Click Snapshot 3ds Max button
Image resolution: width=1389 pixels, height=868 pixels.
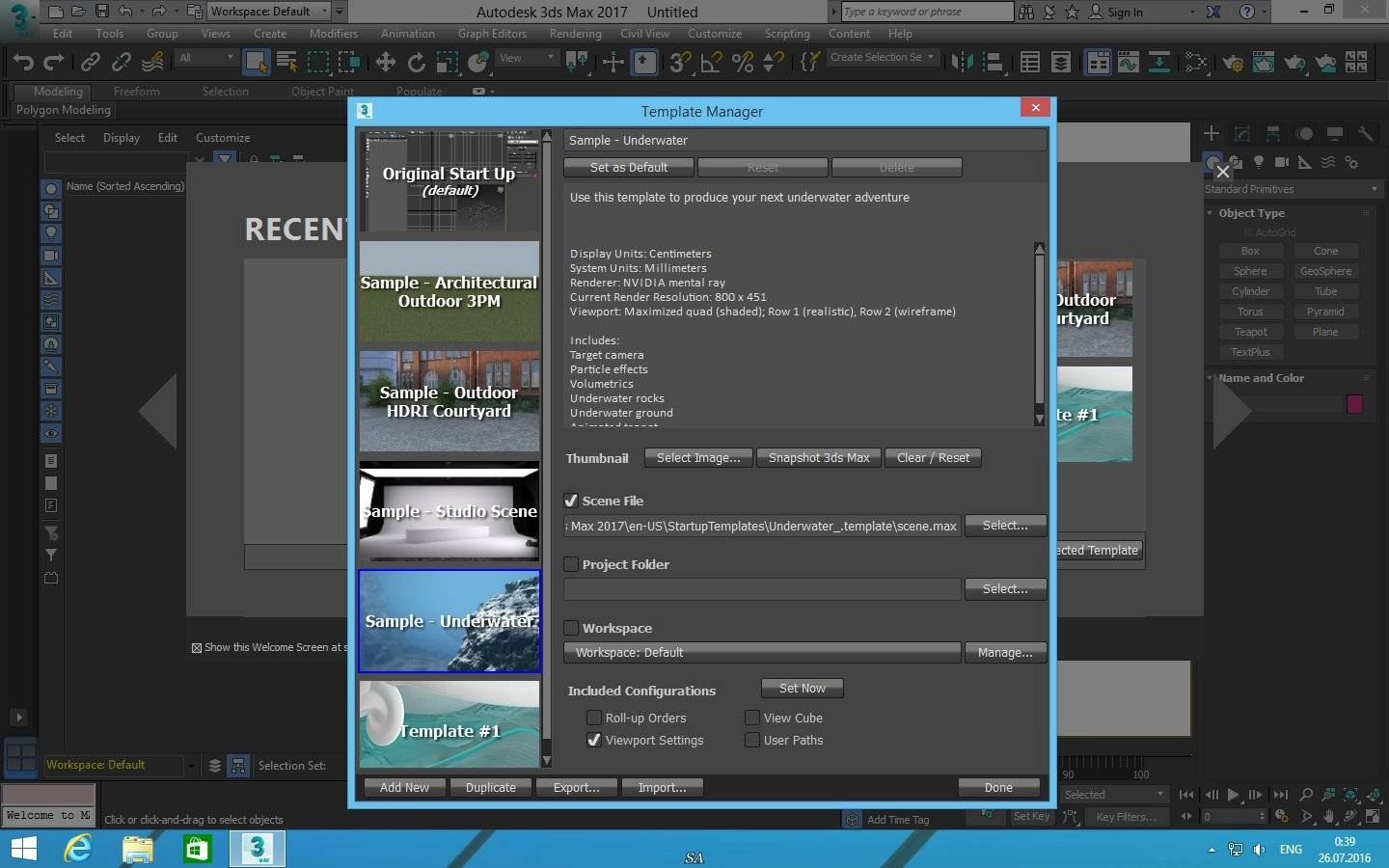819,458
